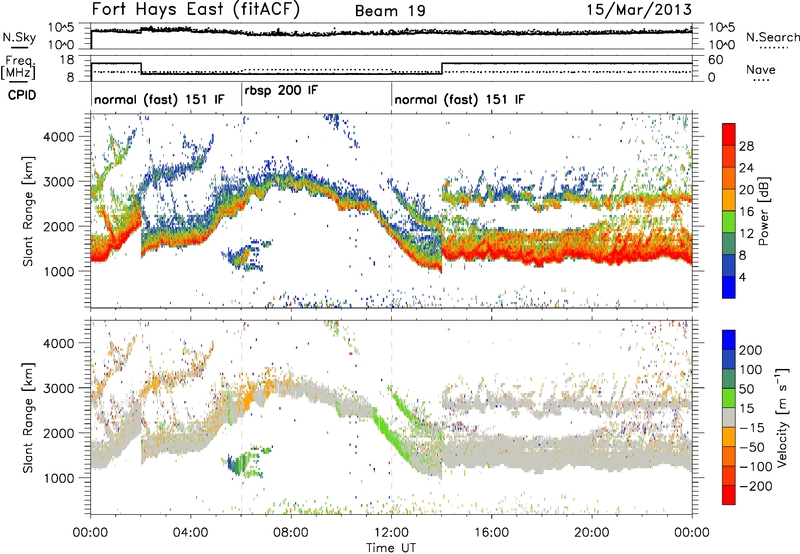Click the "1000" tick of the power panel
The image size is (800, 554).
point(58,271)
